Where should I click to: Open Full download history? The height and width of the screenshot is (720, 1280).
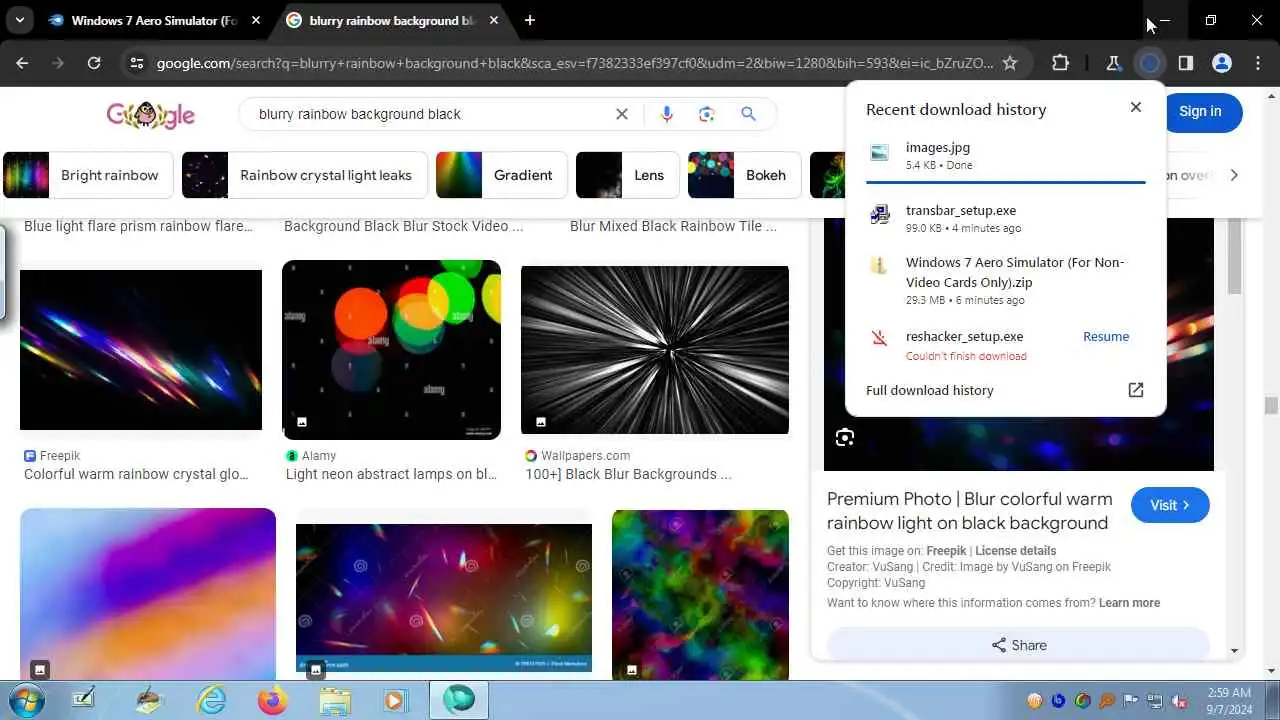point(930,390)
